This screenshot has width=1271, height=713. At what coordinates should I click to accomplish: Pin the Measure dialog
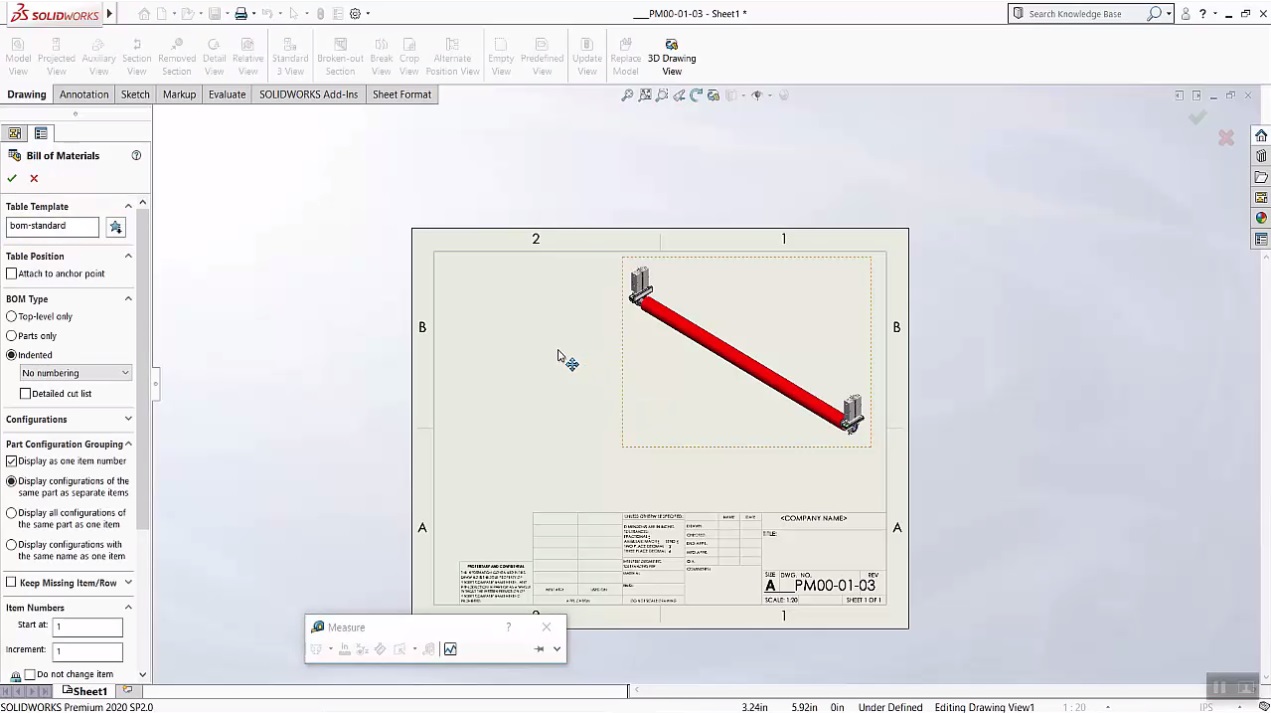538,649
